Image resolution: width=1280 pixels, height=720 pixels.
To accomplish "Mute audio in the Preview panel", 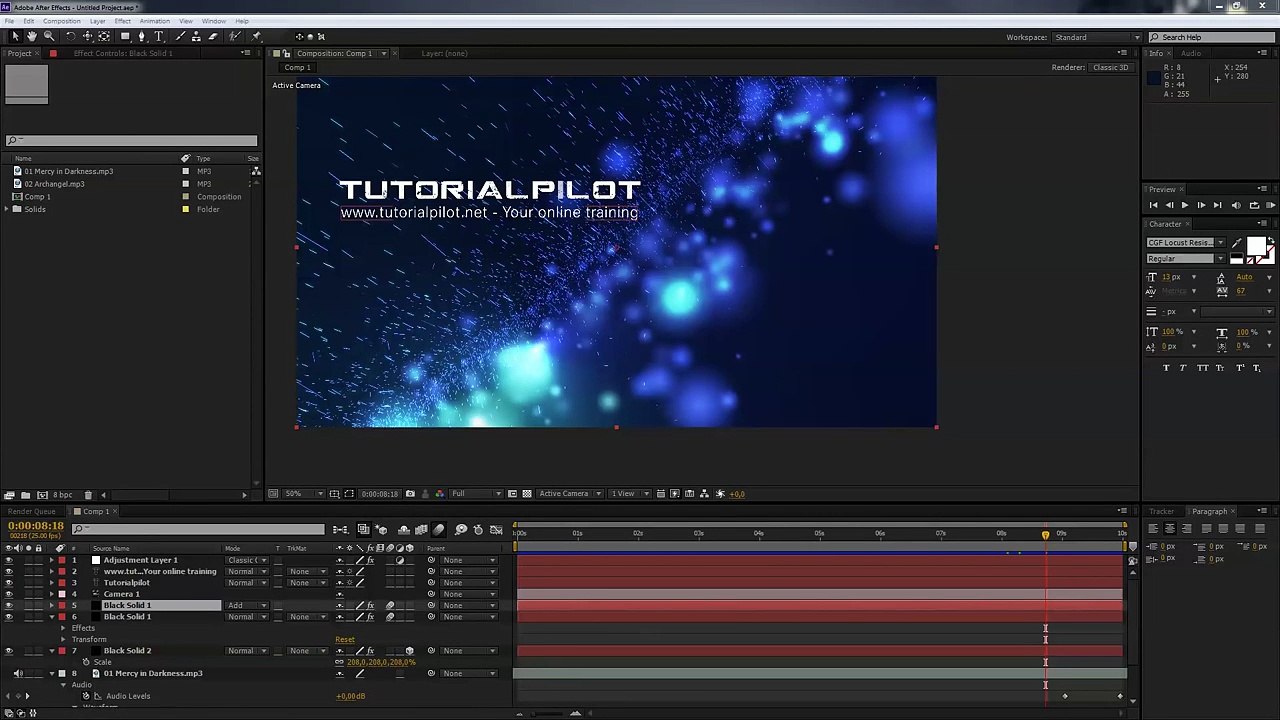I will pyautogui.click(x=1236, y=205).
